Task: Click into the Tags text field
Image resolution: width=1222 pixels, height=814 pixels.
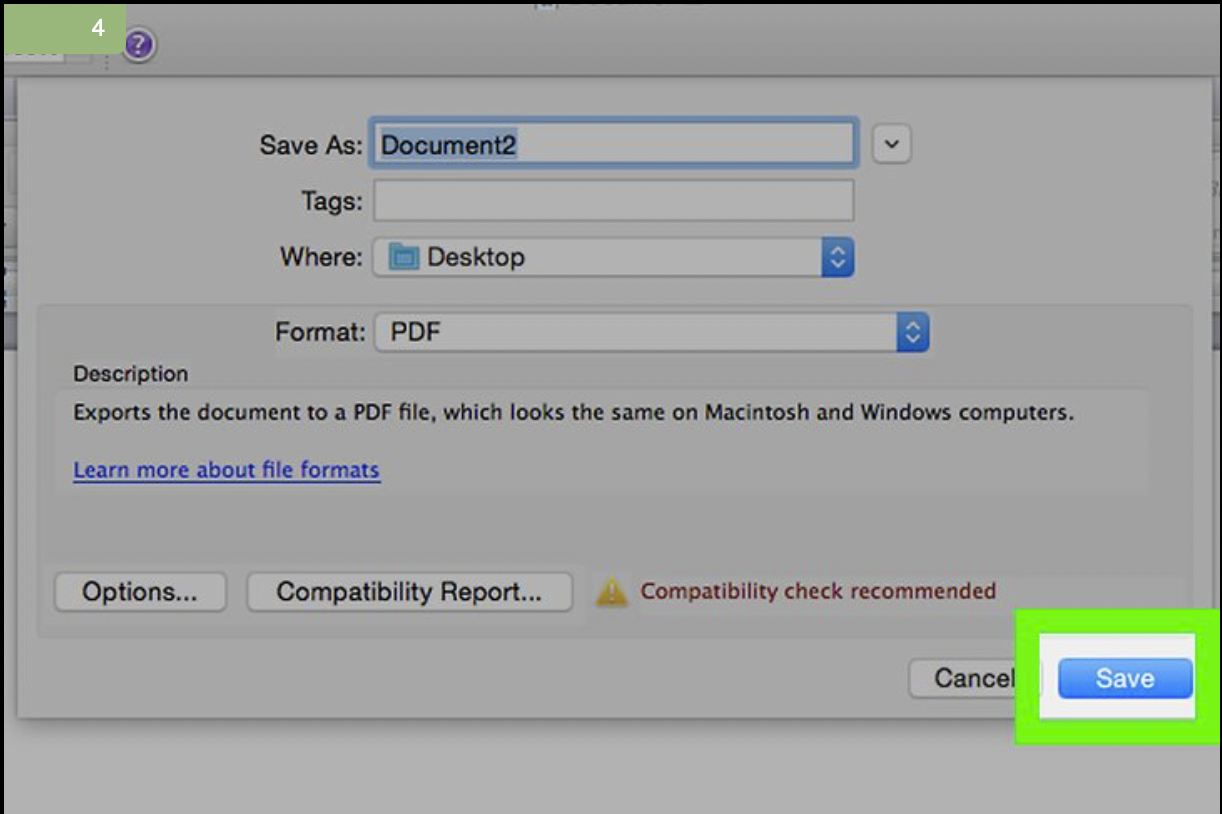Action: point(613,201)
